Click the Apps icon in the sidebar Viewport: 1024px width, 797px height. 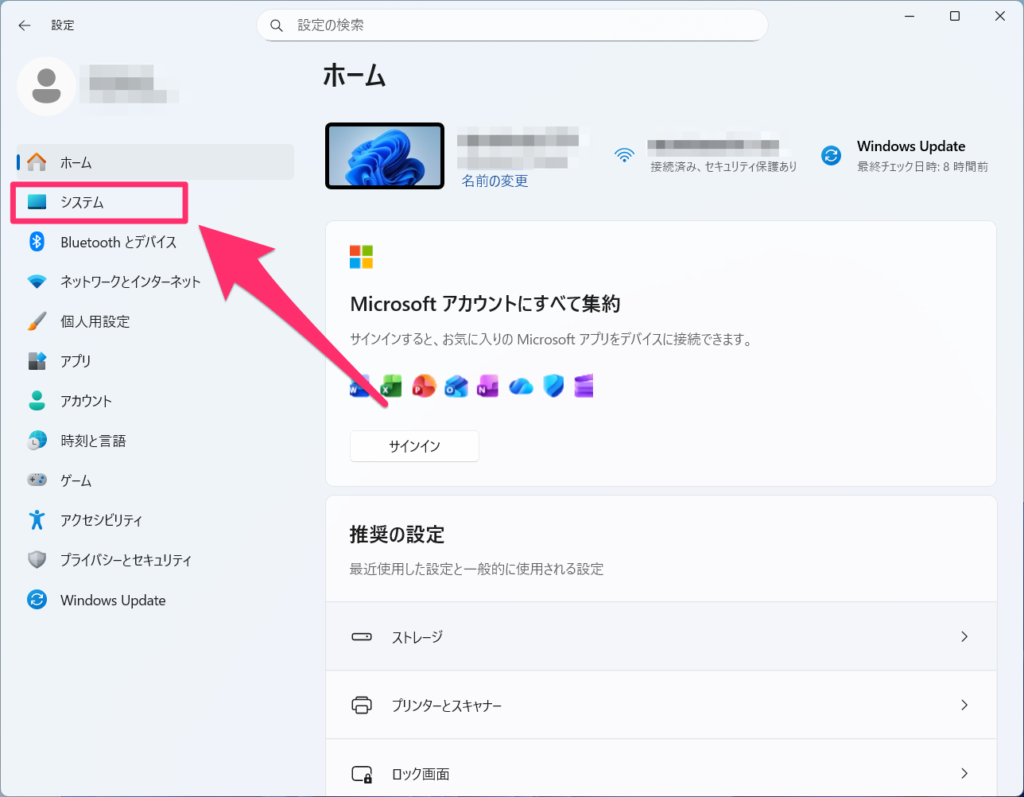[x=37, y=361]
